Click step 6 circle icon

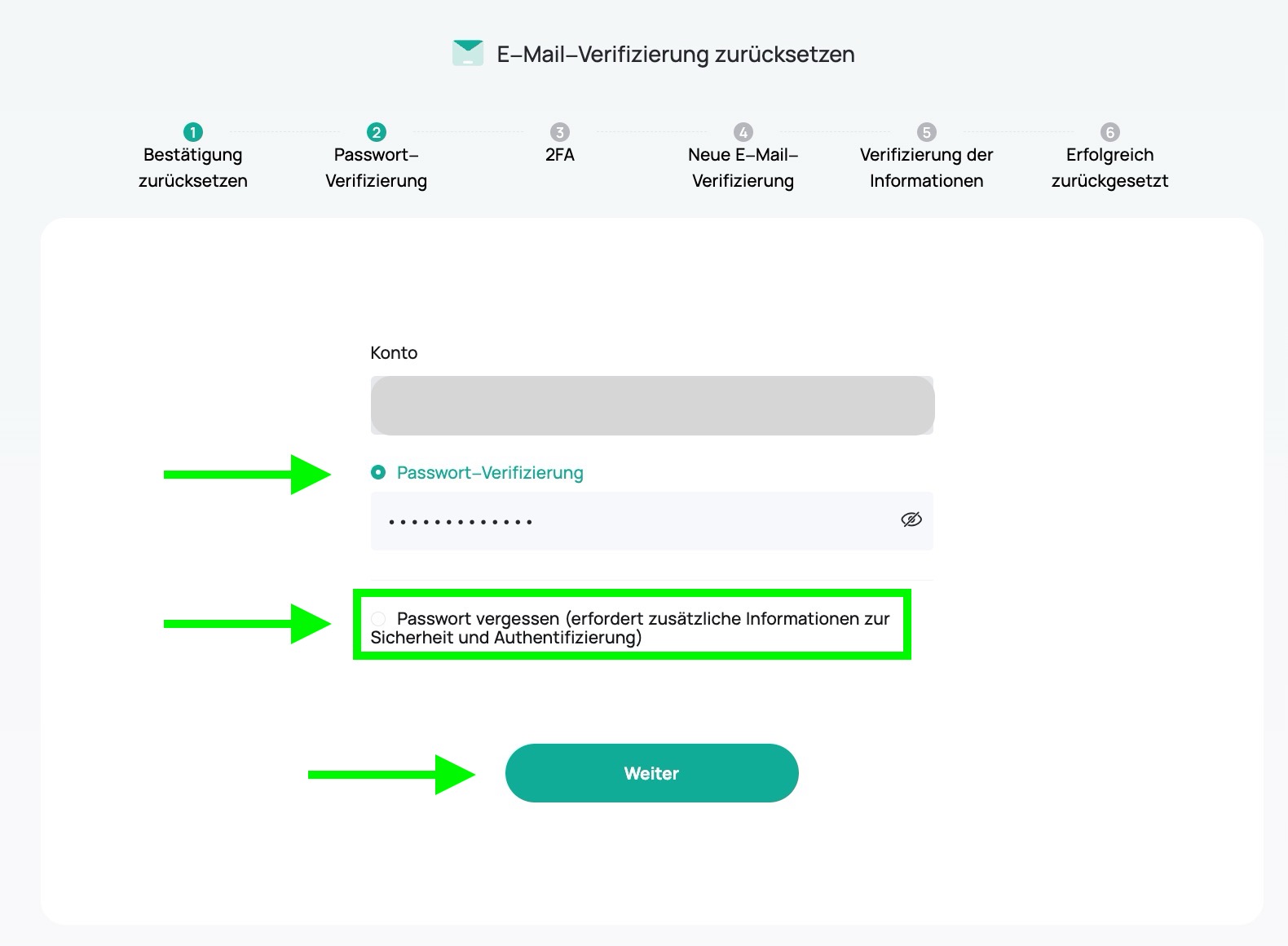(1109, 132)
